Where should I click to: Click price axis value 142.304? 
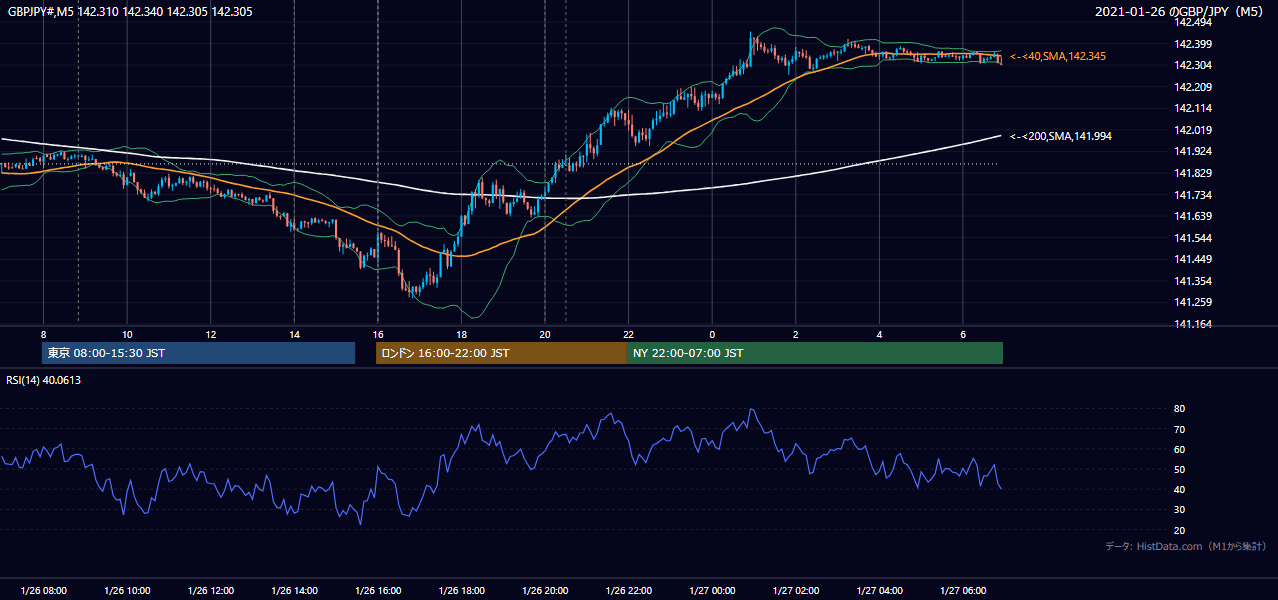coord(1192,65)
